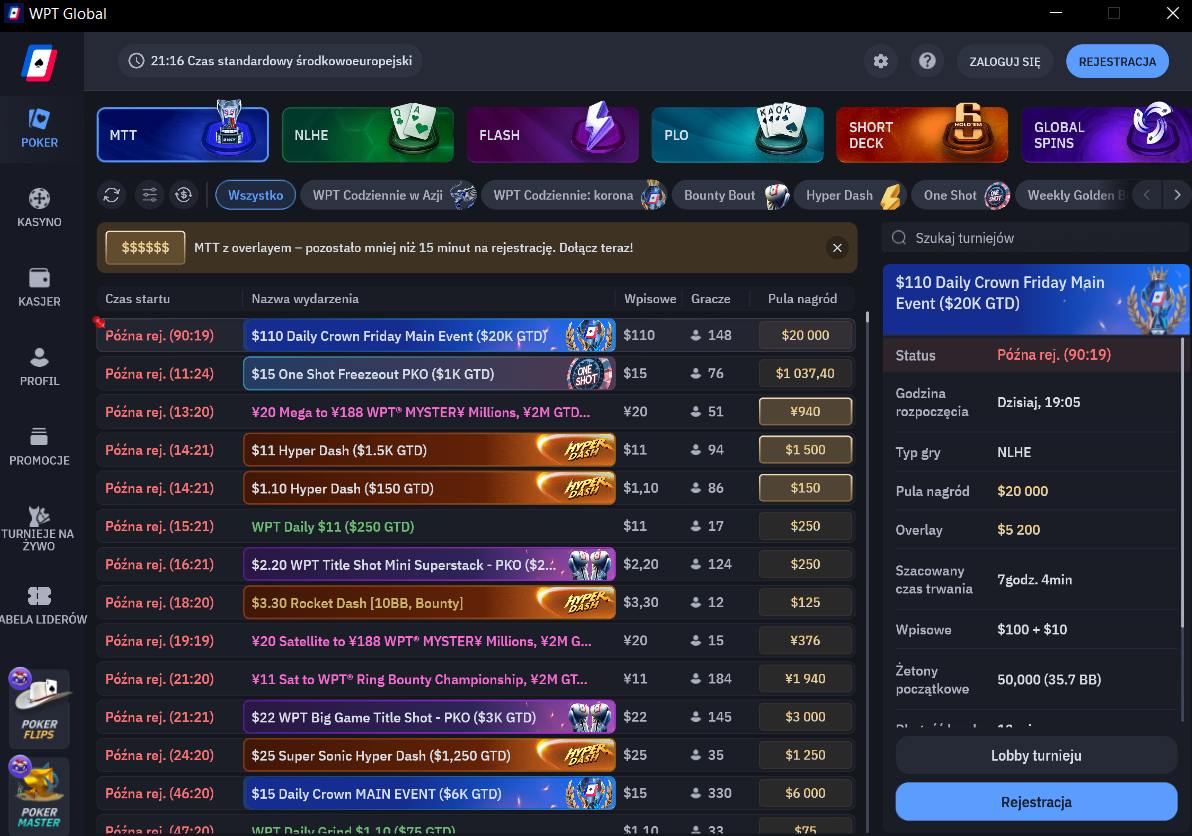Expand more filters with the right chevron arrow
The image size is (1192, 836).
click(x=1177, y=195)
